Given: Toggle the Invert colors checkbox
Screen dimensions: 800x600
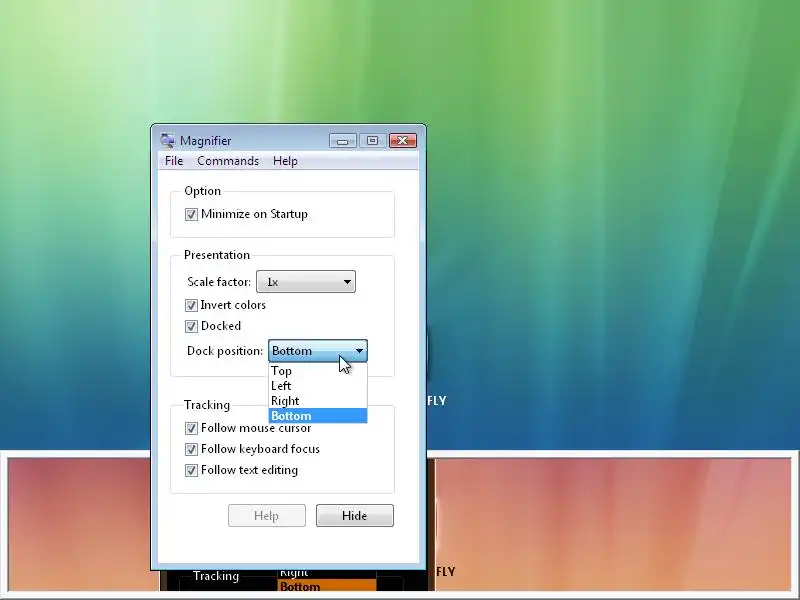Looking at the screenshot, I should pyautogui.click(x=191, y=305).
